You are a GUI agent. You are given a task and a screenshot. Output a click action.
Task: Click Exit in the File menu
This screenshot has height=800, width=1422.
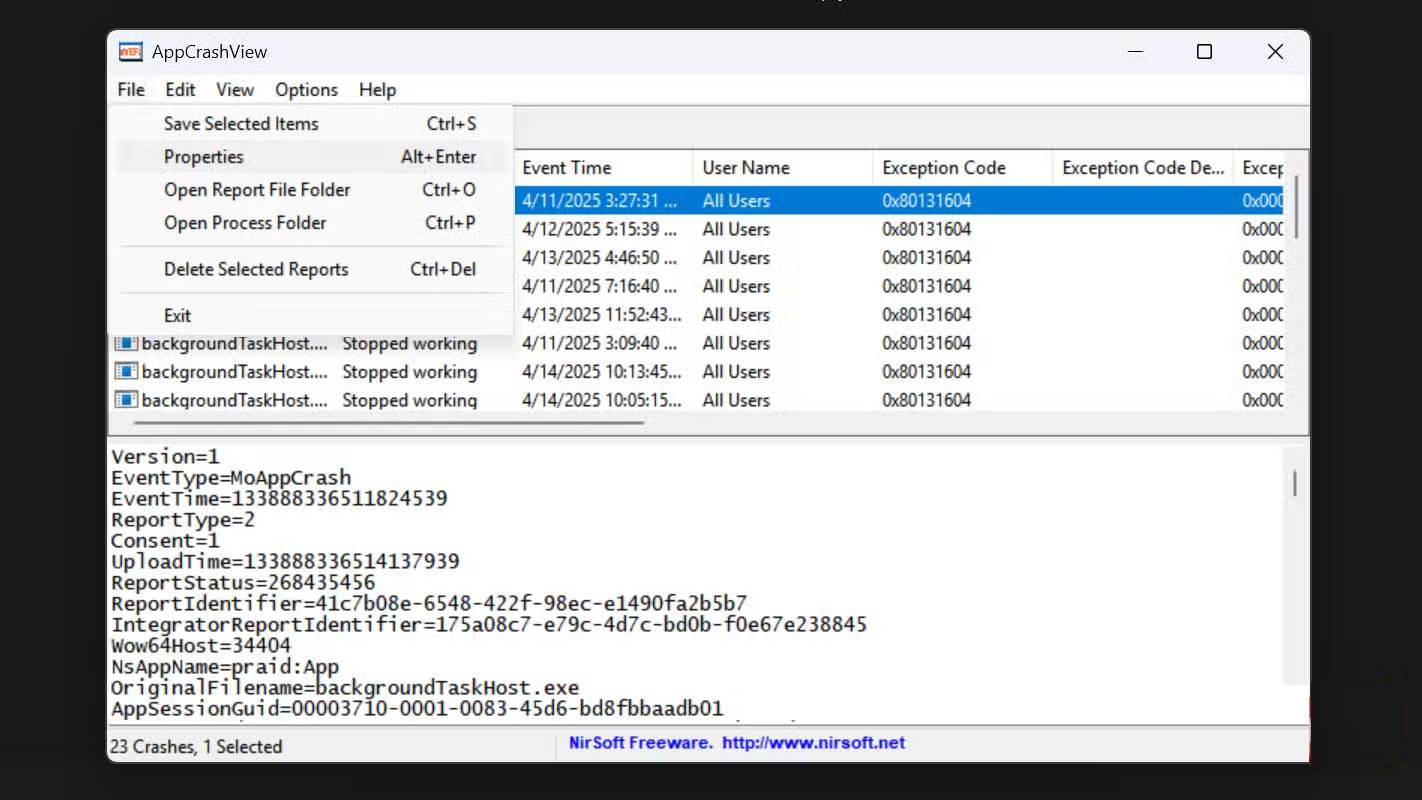pos(177,315)
